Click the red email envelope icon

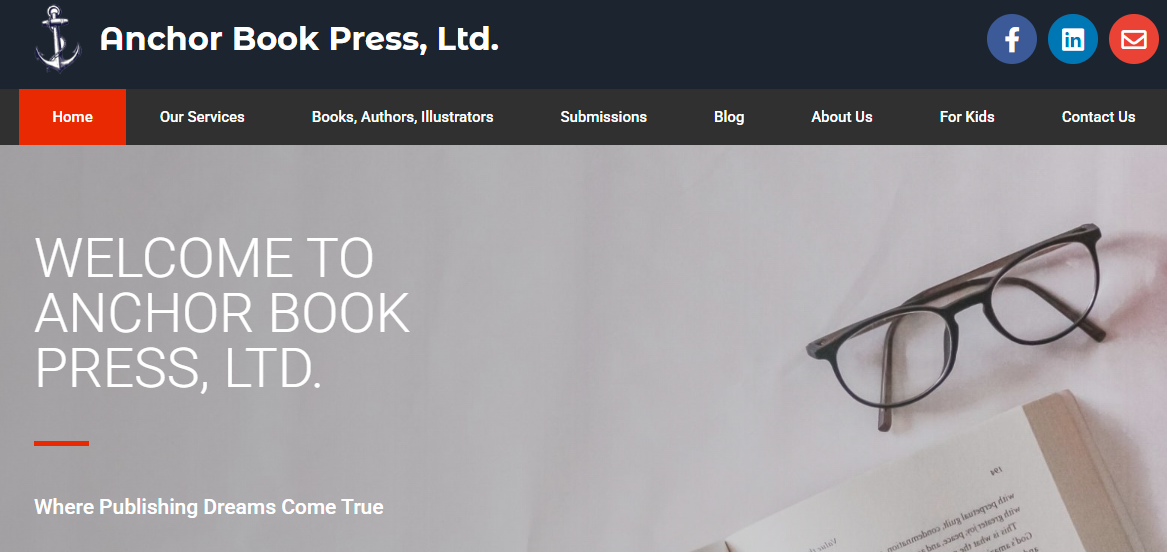(x=1134, y=39)
